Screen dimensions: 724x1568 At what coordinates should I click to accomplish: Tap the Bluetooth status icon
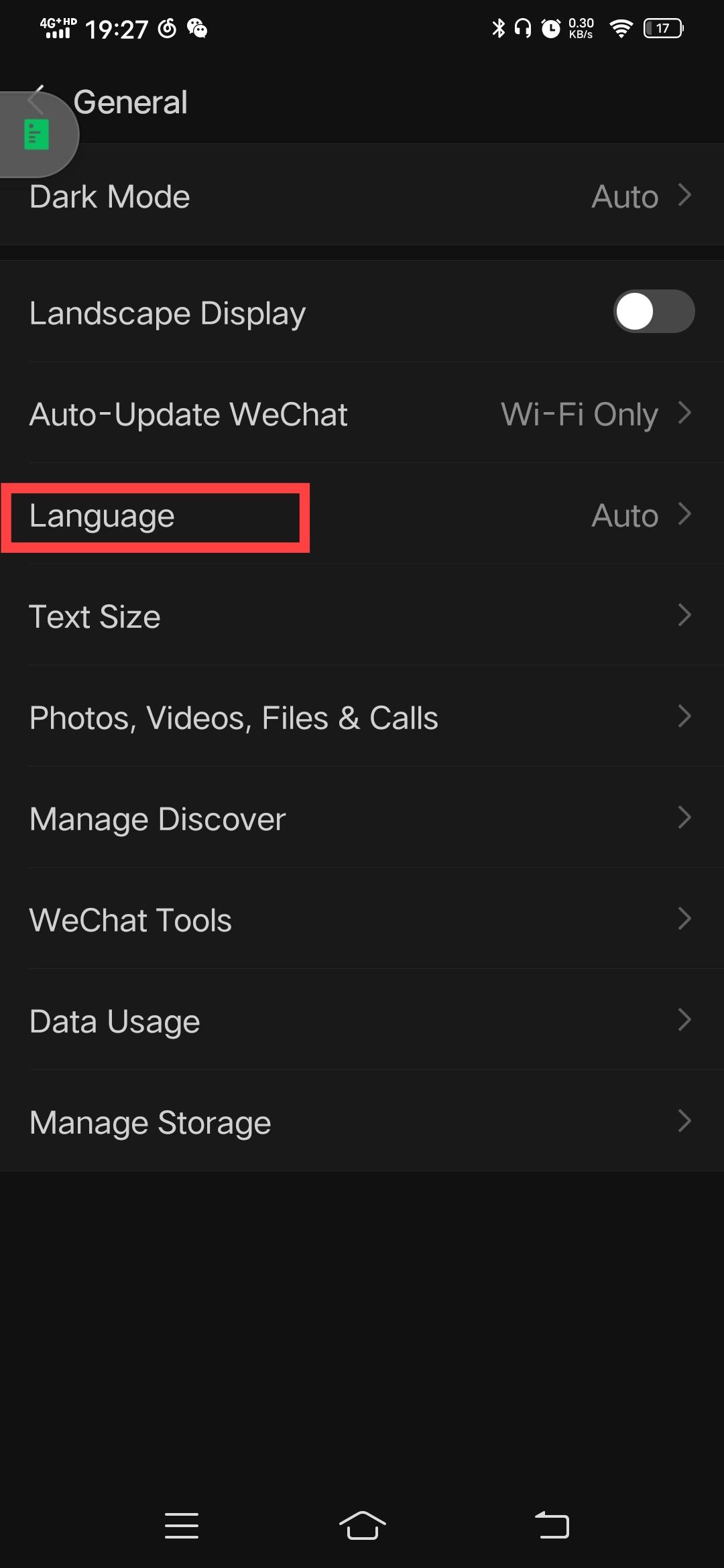click(x=498, y=28)
